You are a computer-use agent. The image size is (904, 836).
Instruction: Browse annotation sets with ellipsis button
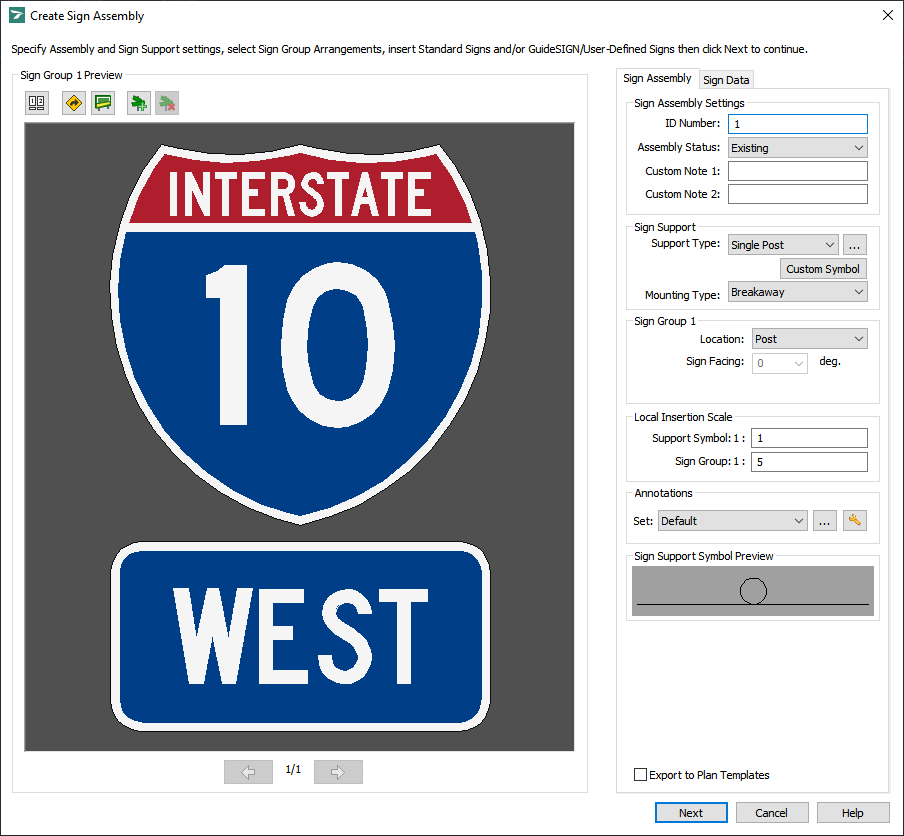[824, 521]
